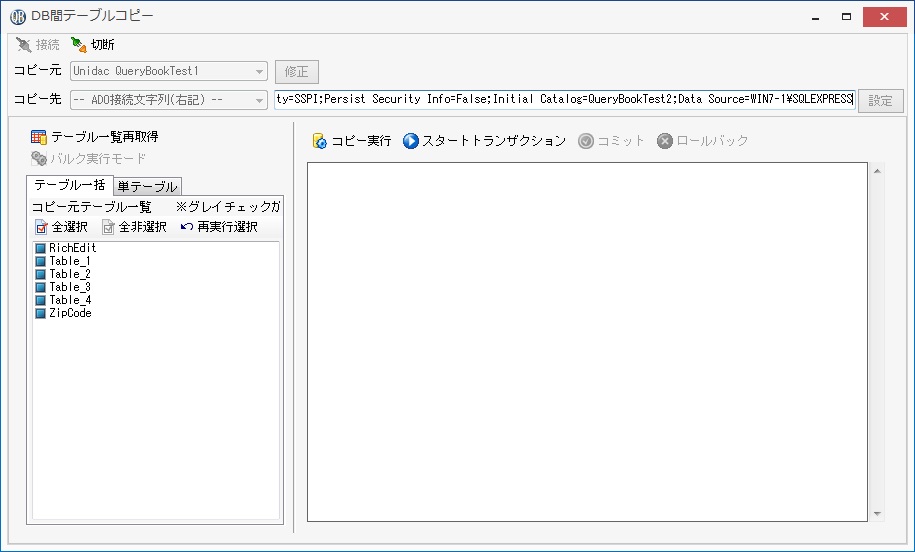Click the 設定 button
Image resolution: width=915 pixels, height=552 pixels.
pos(881,100)
